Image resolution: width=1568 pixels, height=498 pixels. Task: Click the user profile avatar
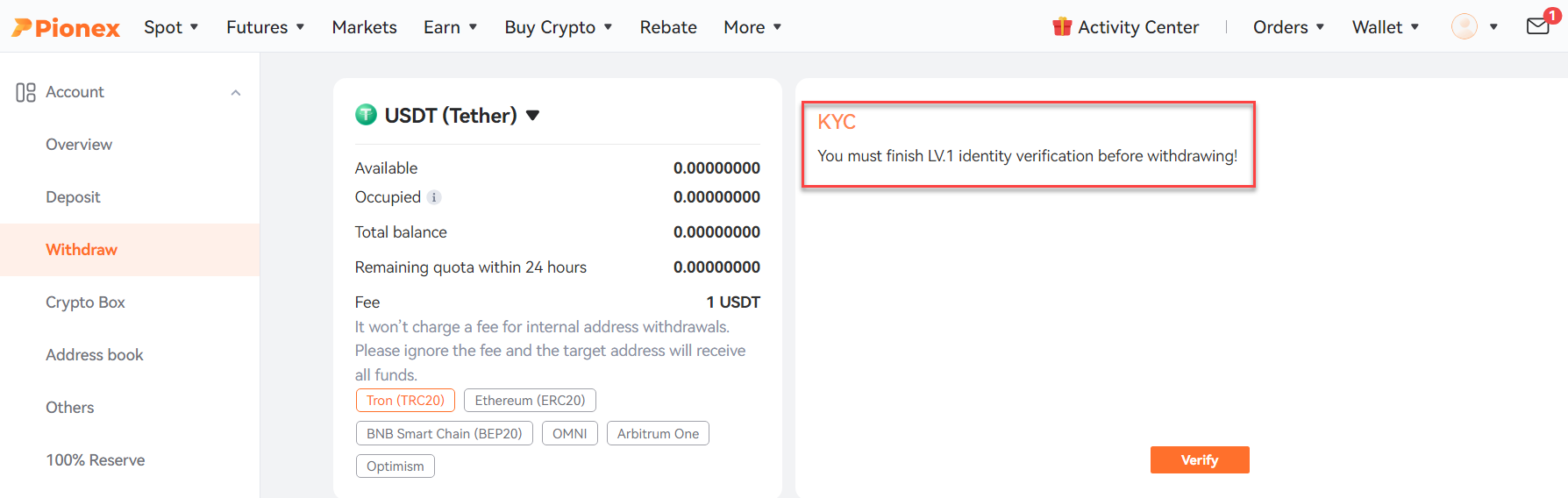tap(1465, 27)
